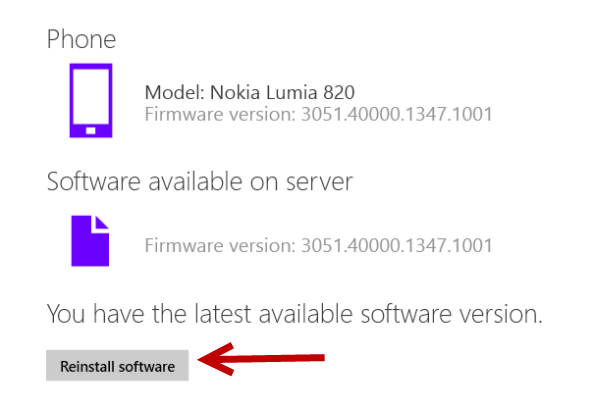Click the latest available software version message
Viewport: 600px width, 403px height.
pyautogui.click(x=294, y=314)
